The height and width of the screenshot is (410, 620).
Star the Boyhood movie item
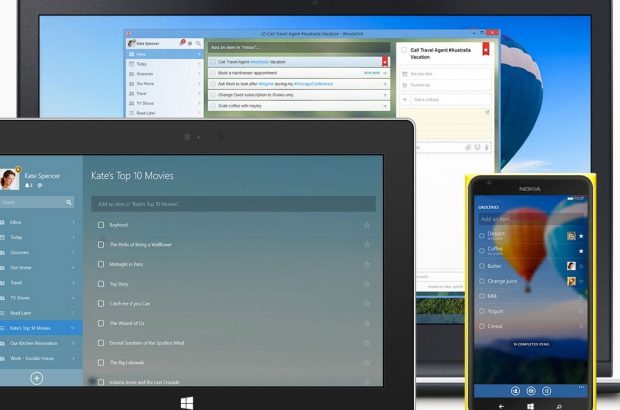tap(367, 225)
